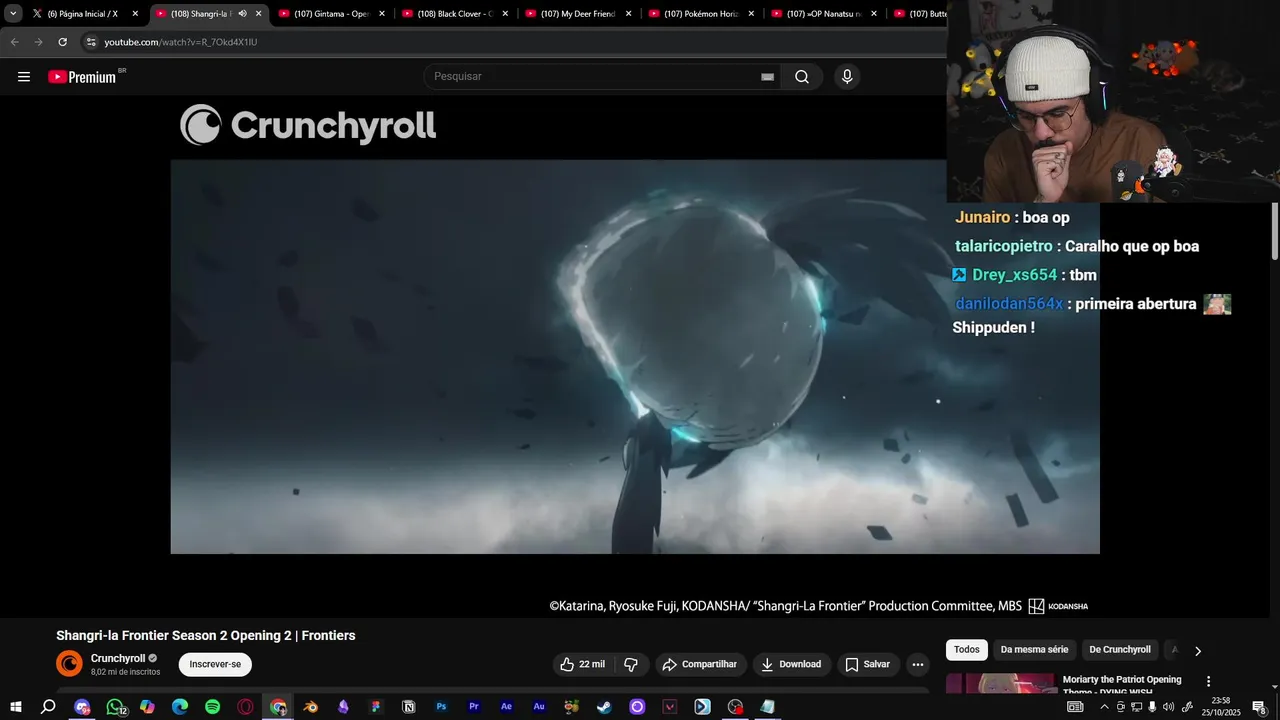Select the Todos filter chip
The image size is (1280, 720).
[967, 650]
